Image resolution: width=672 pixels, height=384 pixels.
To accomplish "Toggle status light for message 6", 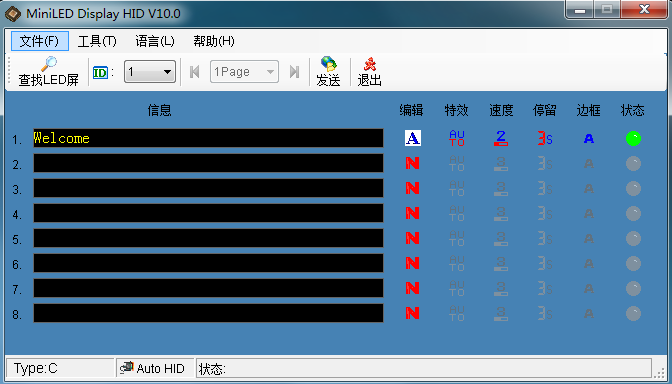I will click(x=633, y=263).
